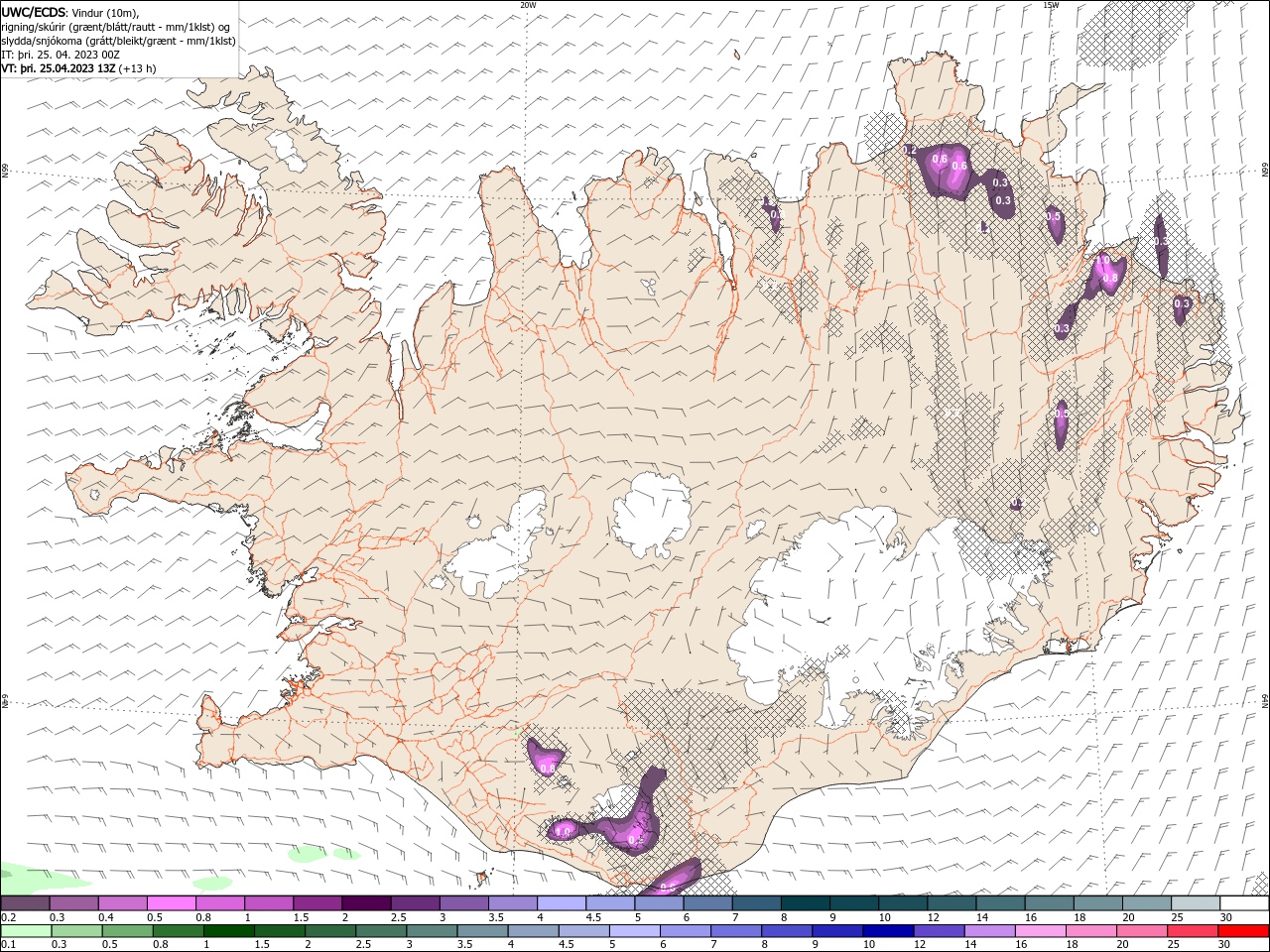The image size is (1270, 952).
Task: Click the 'slydda/snjókoma' legend description line
Action: (119, 41)
